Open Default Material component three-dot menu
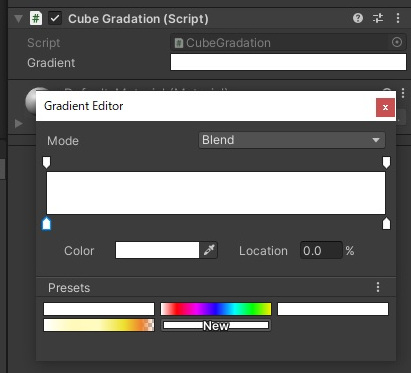The width and height of the screenshot is (411, 373). coord(403,93)
